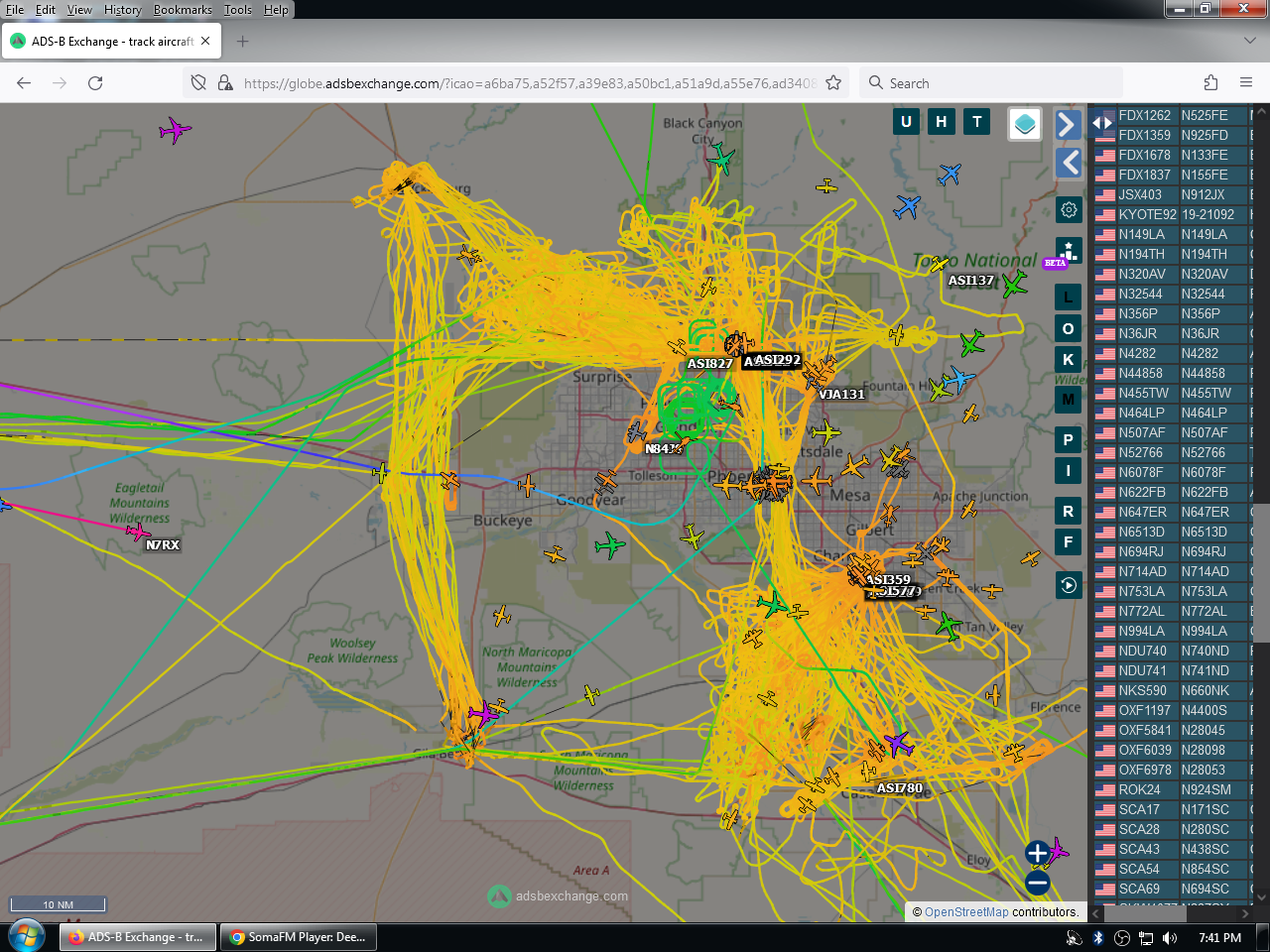This screenshot has height=952, width=1270.
Task: View site security lock information
Action: 225,83
